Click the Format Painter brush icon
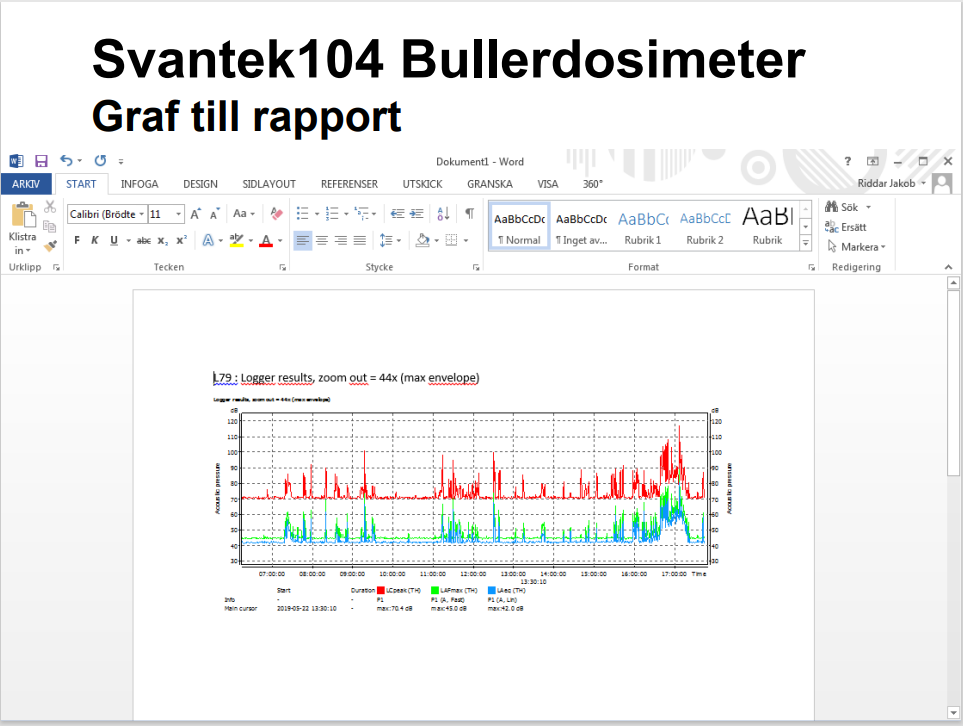Screen dimensions: 963x726 click(50, 244)
